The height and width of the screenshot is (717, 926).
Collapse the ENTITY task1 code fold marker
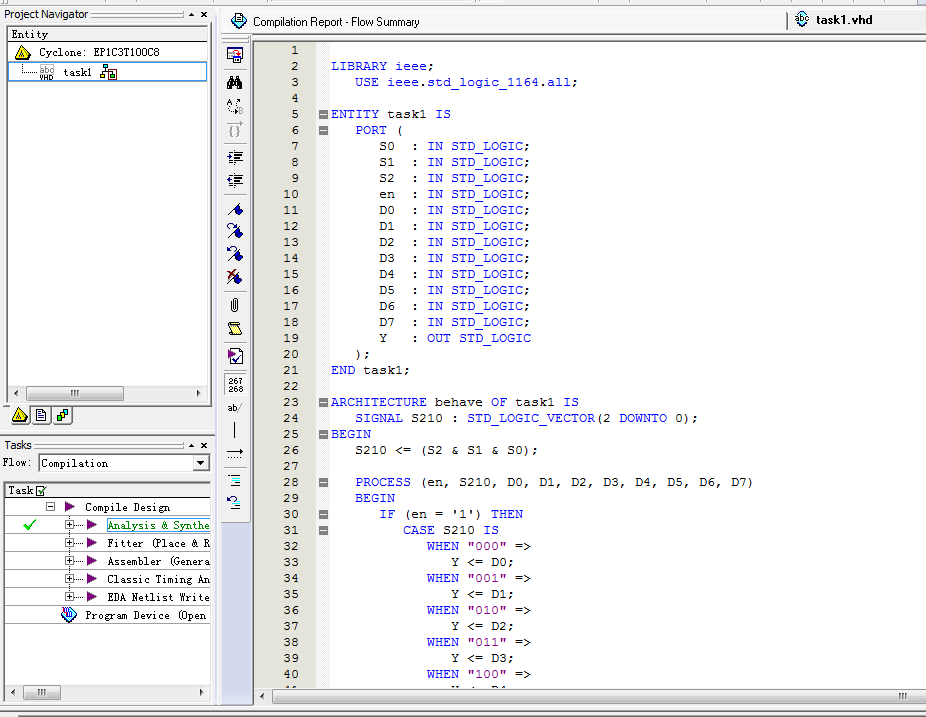pyautogui.click(x=323, y=115)
